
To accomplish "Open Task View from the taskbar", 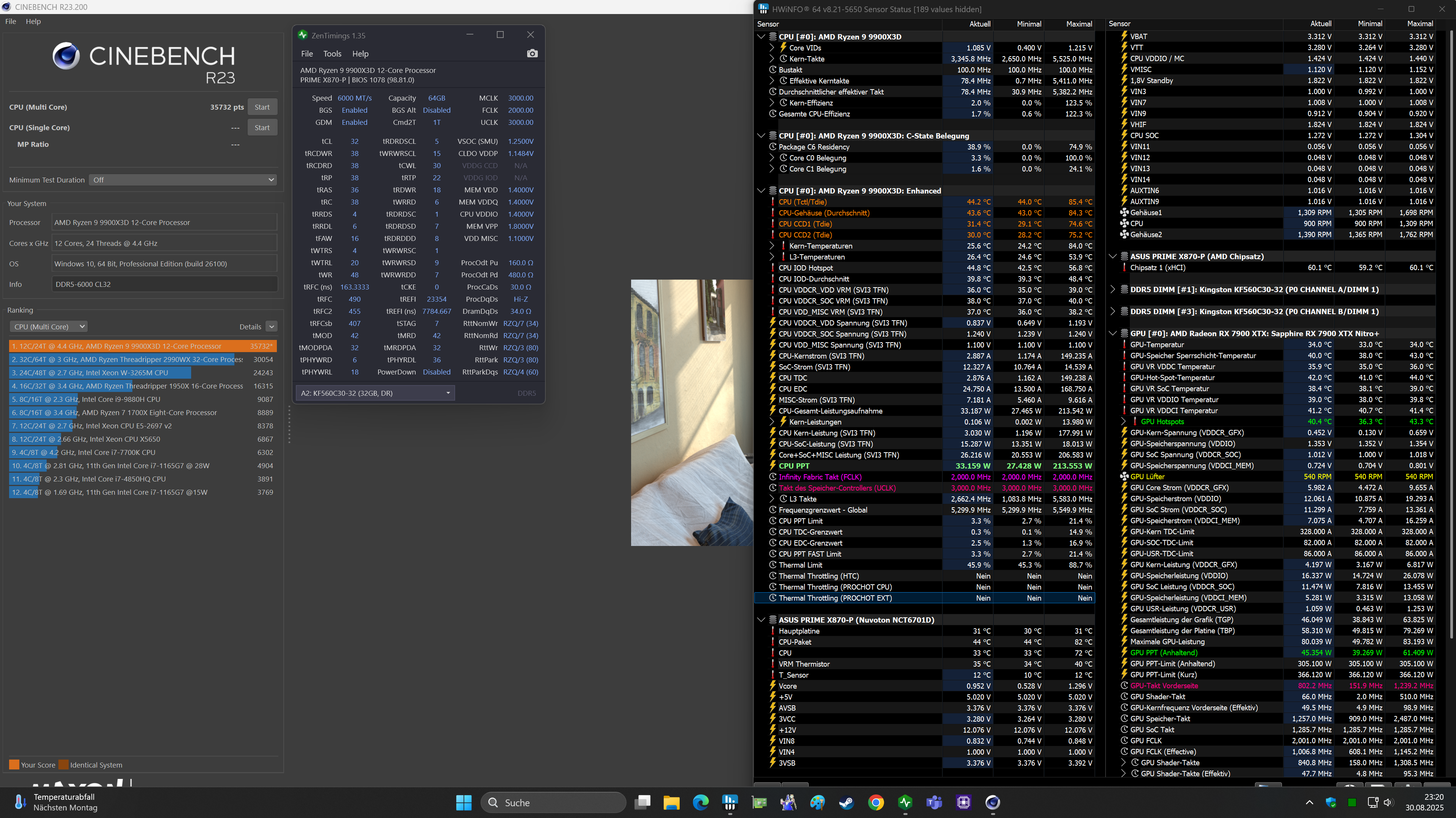I will 642,802.
